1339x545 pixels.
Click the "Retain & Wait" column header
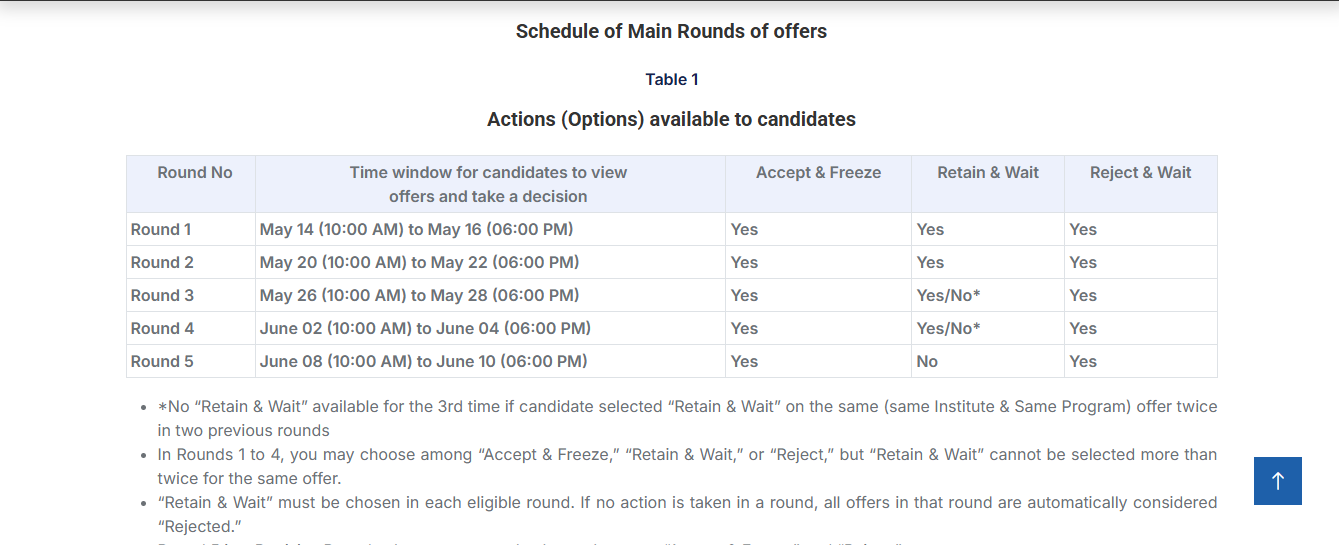(x=987, y=173)
